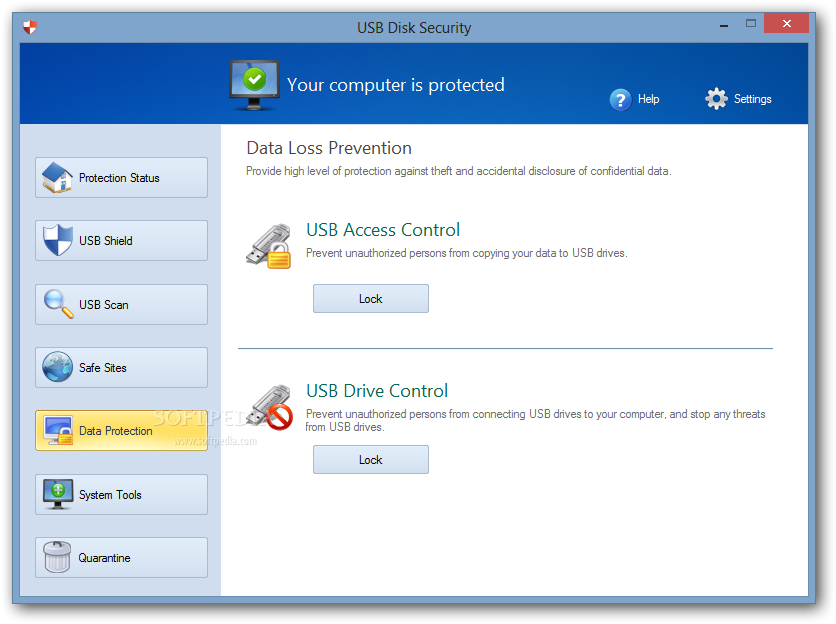Viewport: 836px width, 624px height.
Task: Click 'Prevent unauthorized persons from copying' description
Action: coord(467,253)
